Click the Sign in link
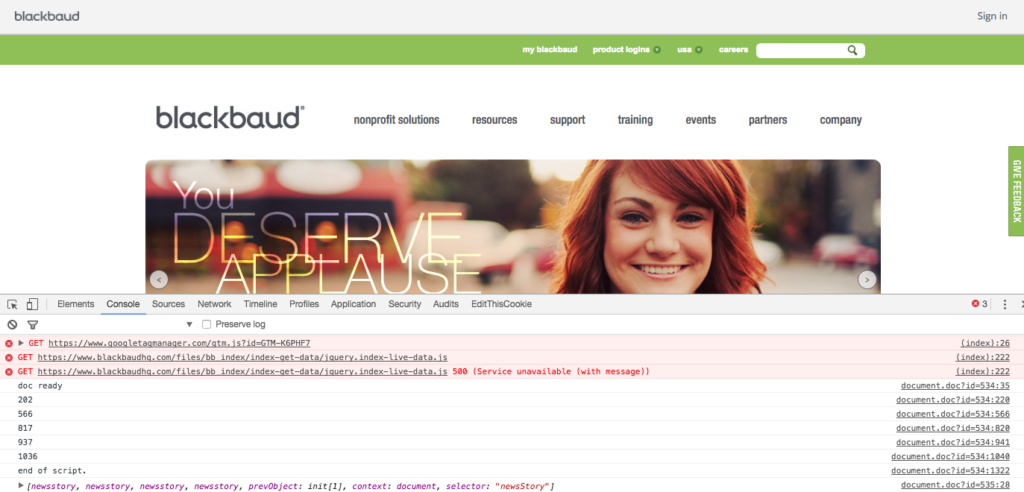 click(x=992, y=16)
